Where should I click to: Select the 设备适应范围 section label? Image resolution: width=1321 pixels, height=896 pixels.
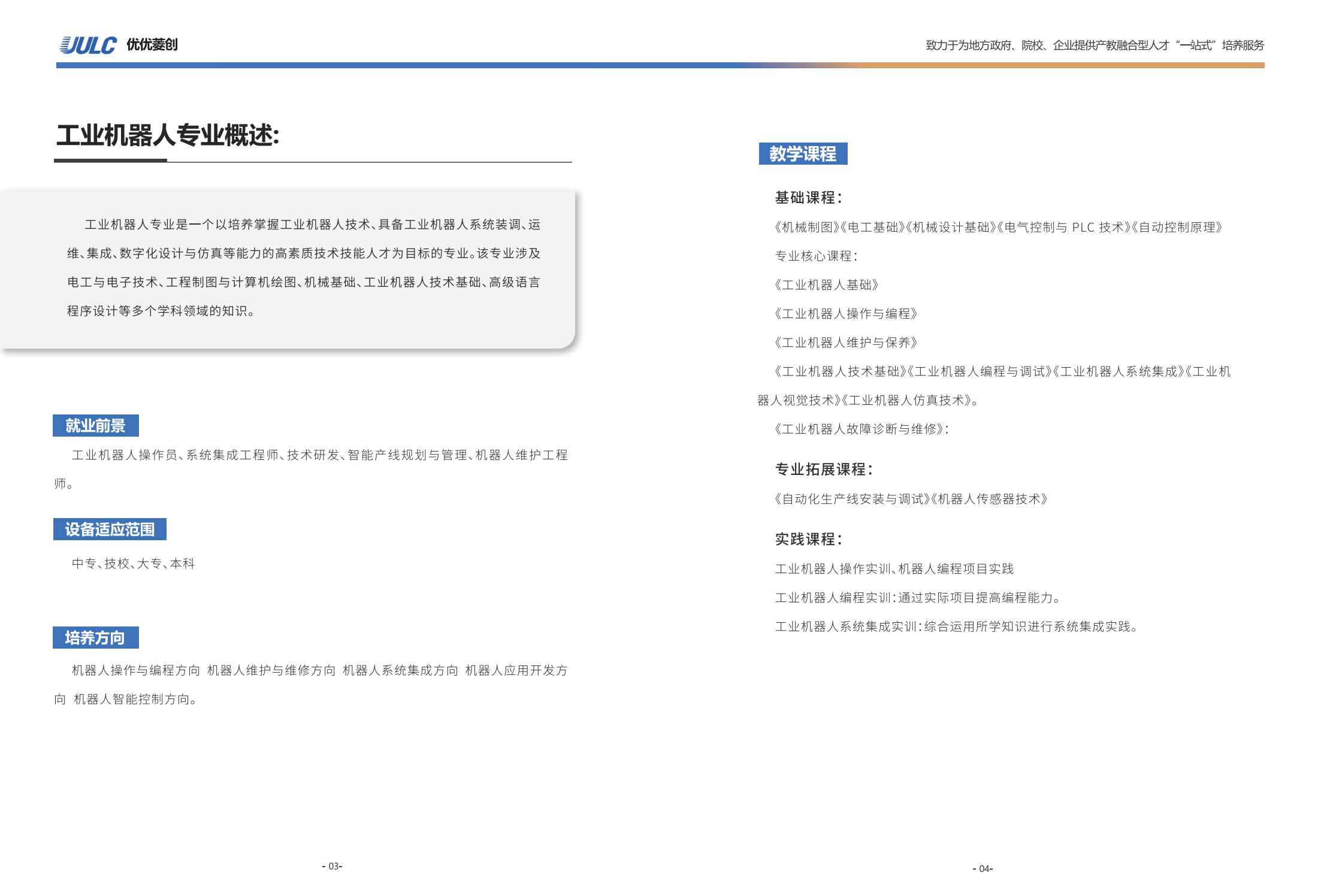[110, 529]
